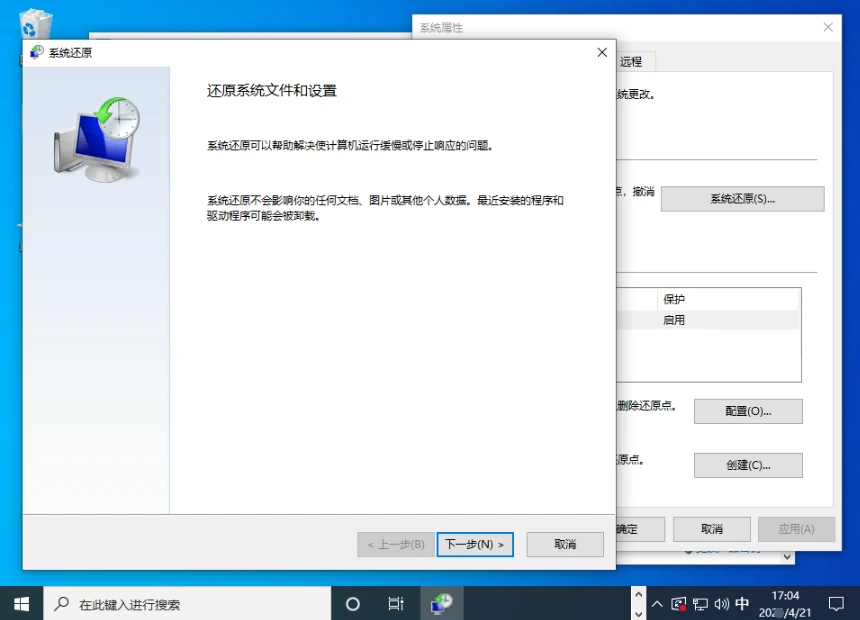The image size is (860, 620).
Task: Close the System Properties (系统属性) window
Action: coord(828,27)
